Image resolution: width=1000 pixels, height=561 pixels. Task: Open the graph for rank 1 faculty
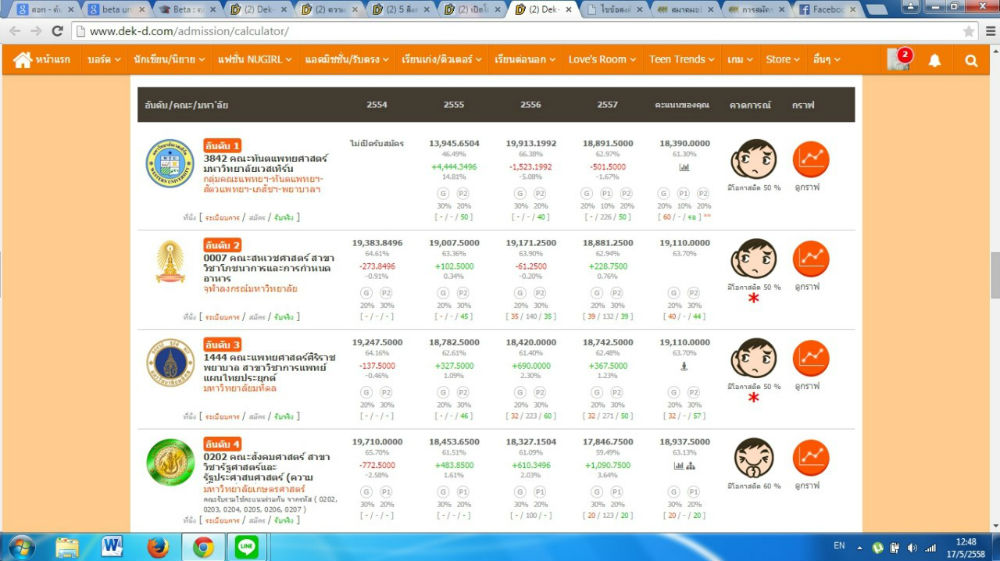[811, 159]
